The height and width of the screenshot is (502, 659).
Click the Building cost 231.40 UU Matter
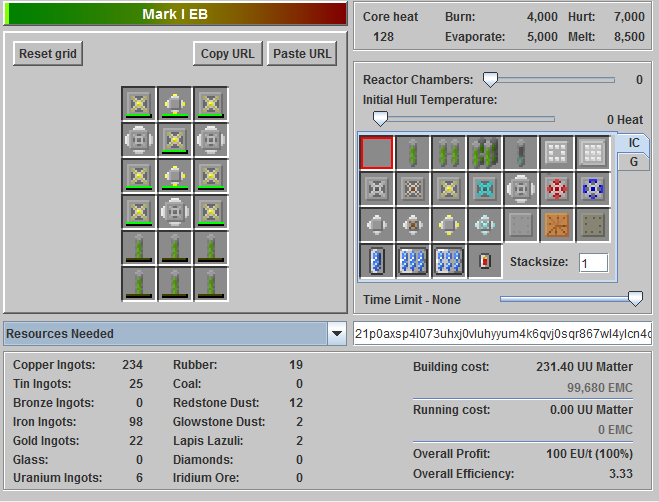pyautogui.click(x=584, y=367)
